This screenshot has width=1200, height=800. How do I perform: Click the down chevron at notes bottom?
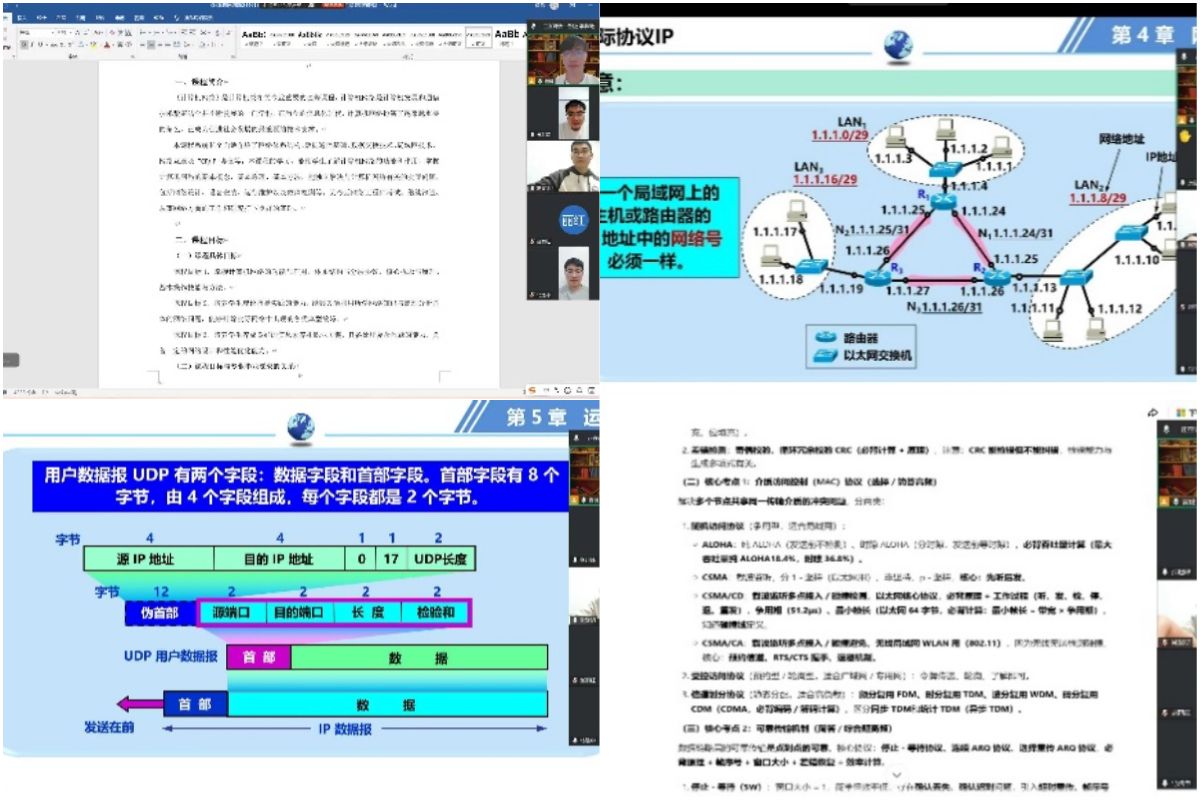tap(896, 774)
